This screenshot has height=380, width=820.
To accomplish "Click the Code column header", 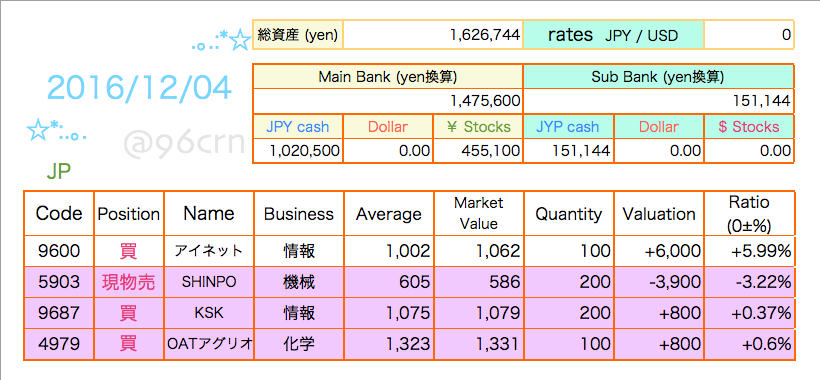I will (x=59, y=213).
